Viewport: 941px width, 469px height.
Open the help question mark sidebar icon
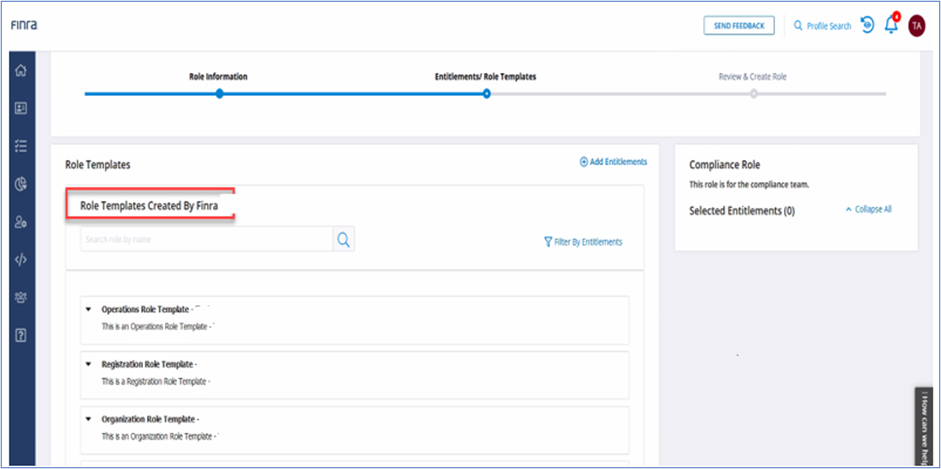point(20,335)
